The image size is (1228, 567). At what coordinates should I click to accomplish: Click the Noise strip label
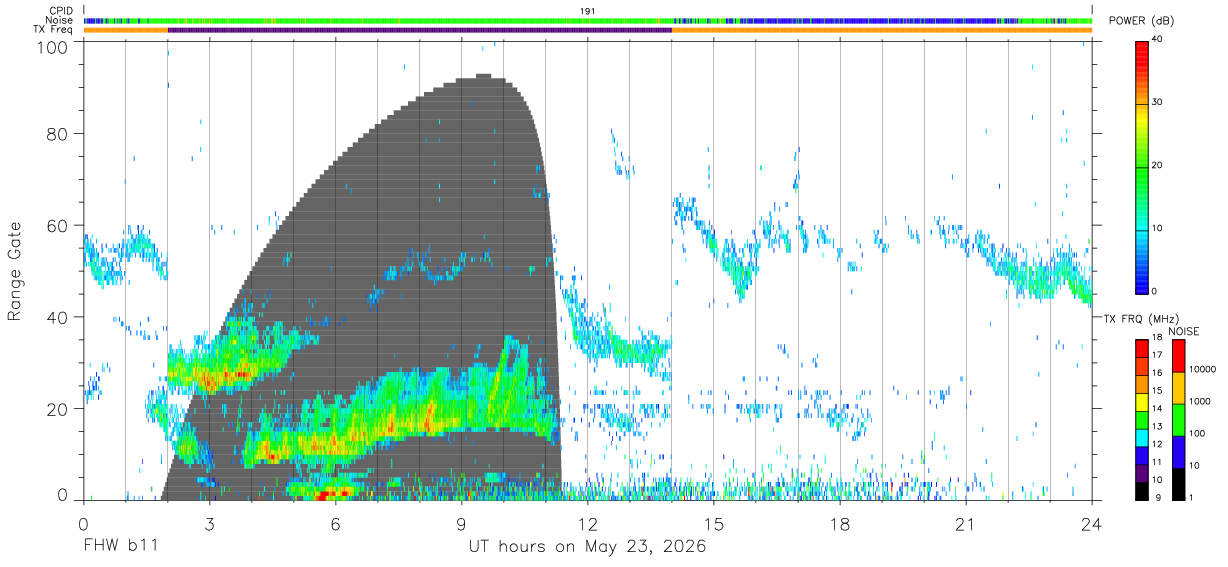point(60,20)
